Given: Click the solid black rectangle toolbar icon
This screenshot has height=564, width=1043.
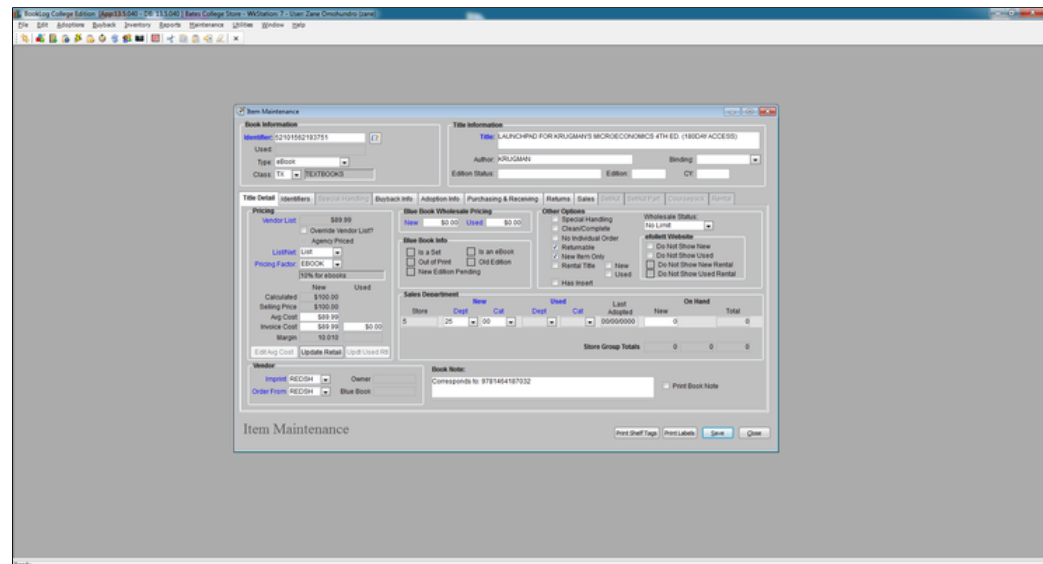Looking at the screenshot, I should pos(140,39).
